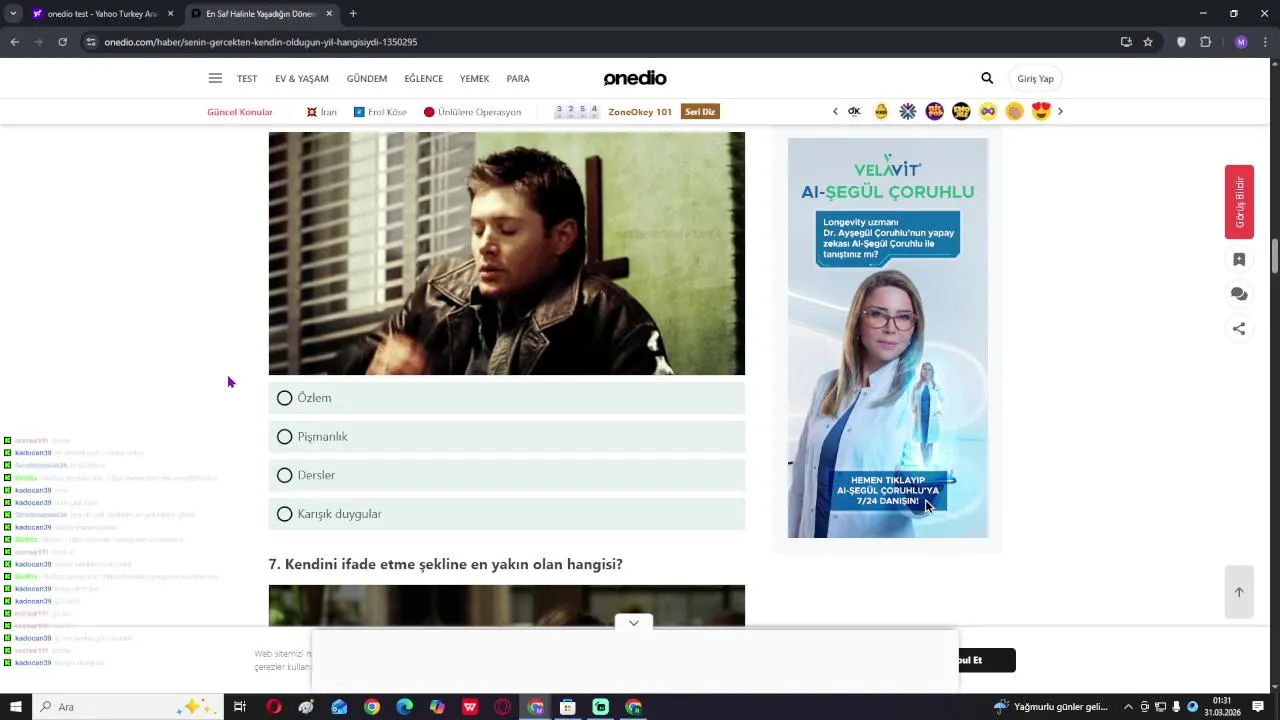Viewport: 1280px width, 720px height.
Task: Click the page vertical scrollbar
Action: (1275, 256)
